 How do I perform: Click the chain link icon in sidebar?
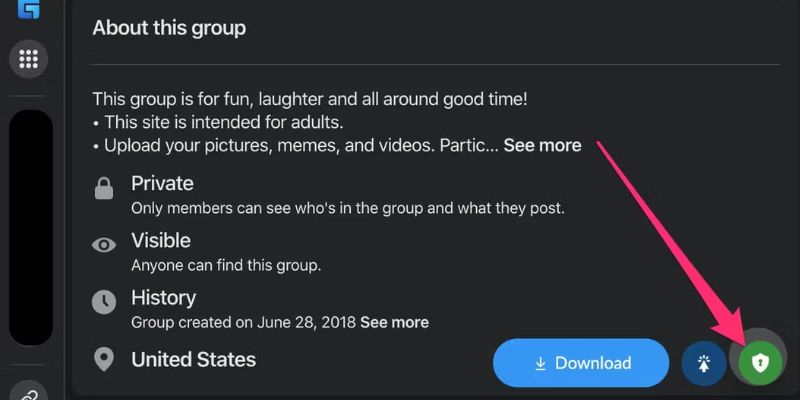(29, 392)
